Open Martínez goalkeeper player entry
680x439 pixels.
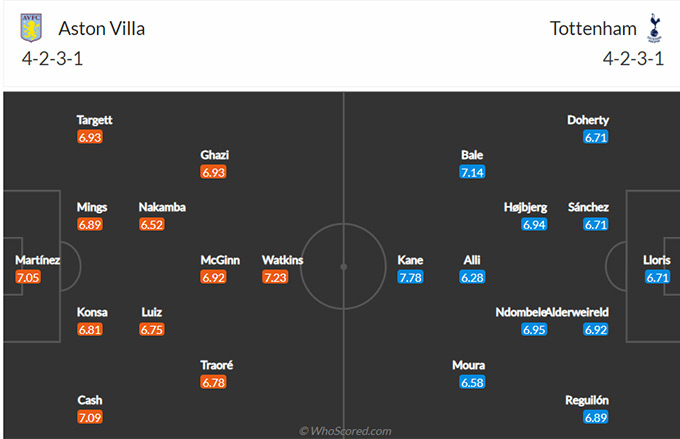37,260
